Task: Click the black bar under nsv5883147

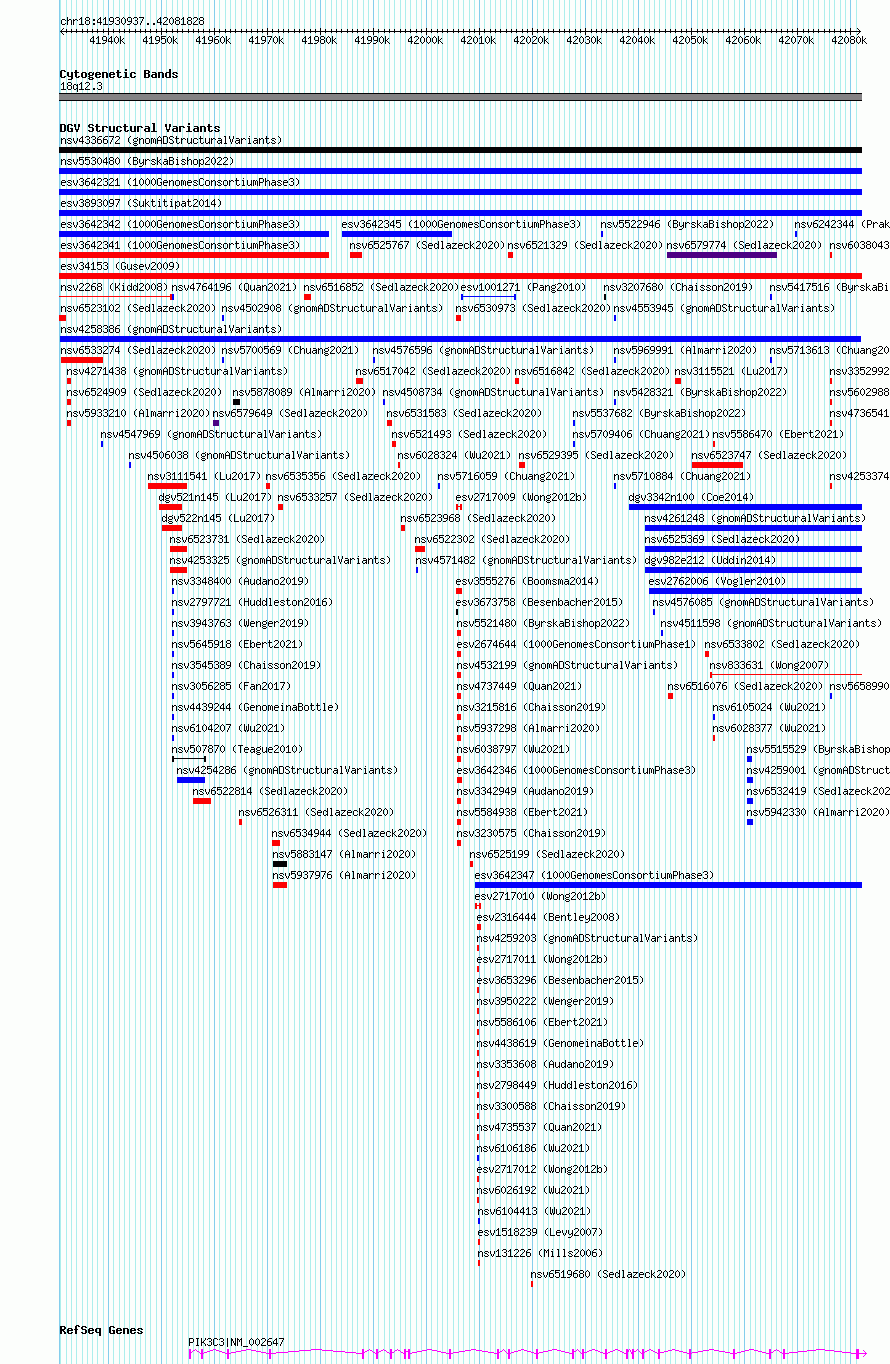Action: (280, 864)
